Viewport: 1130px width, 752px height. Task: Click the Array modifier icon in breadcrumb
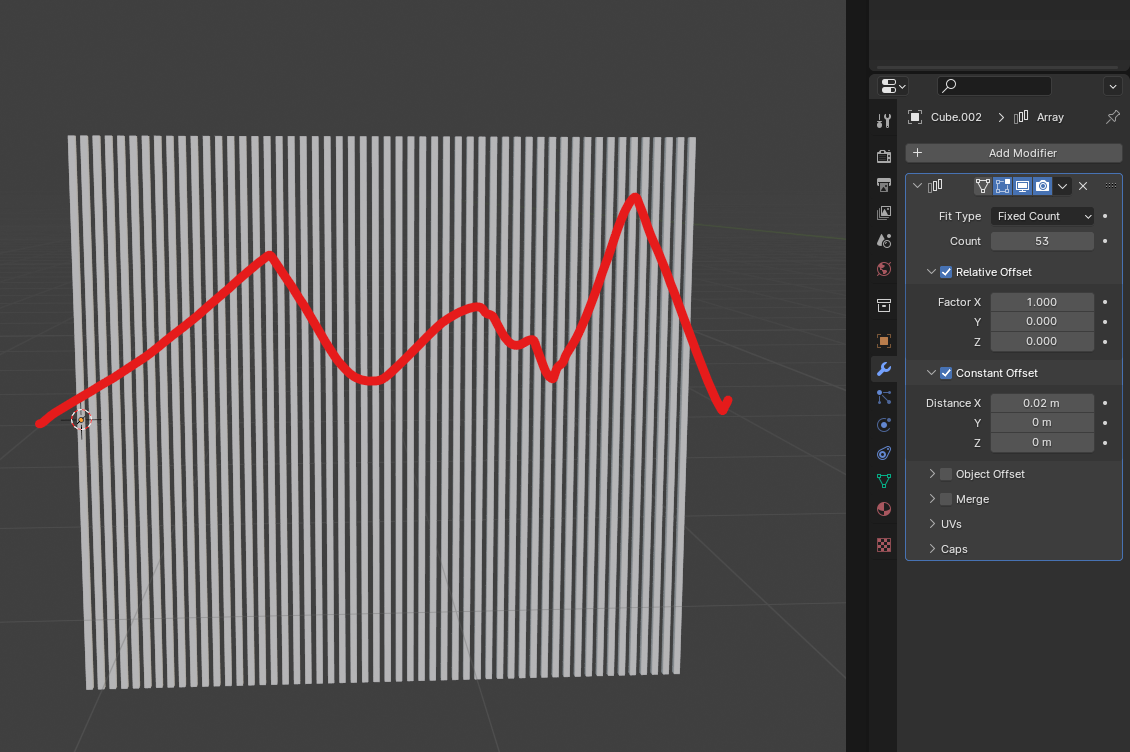tap(1021, 117)
